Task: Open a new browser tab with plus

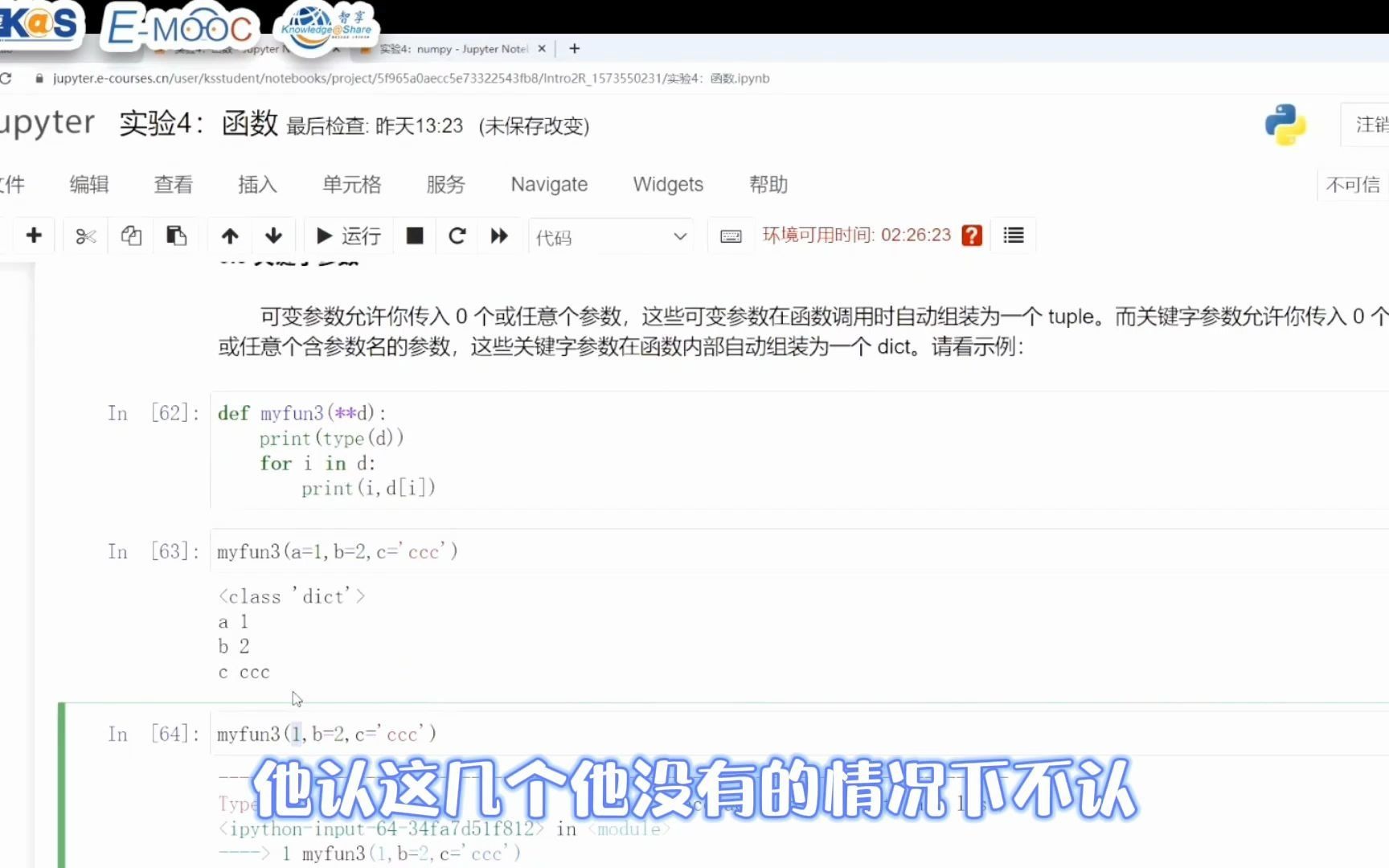Action: (574, 49)
